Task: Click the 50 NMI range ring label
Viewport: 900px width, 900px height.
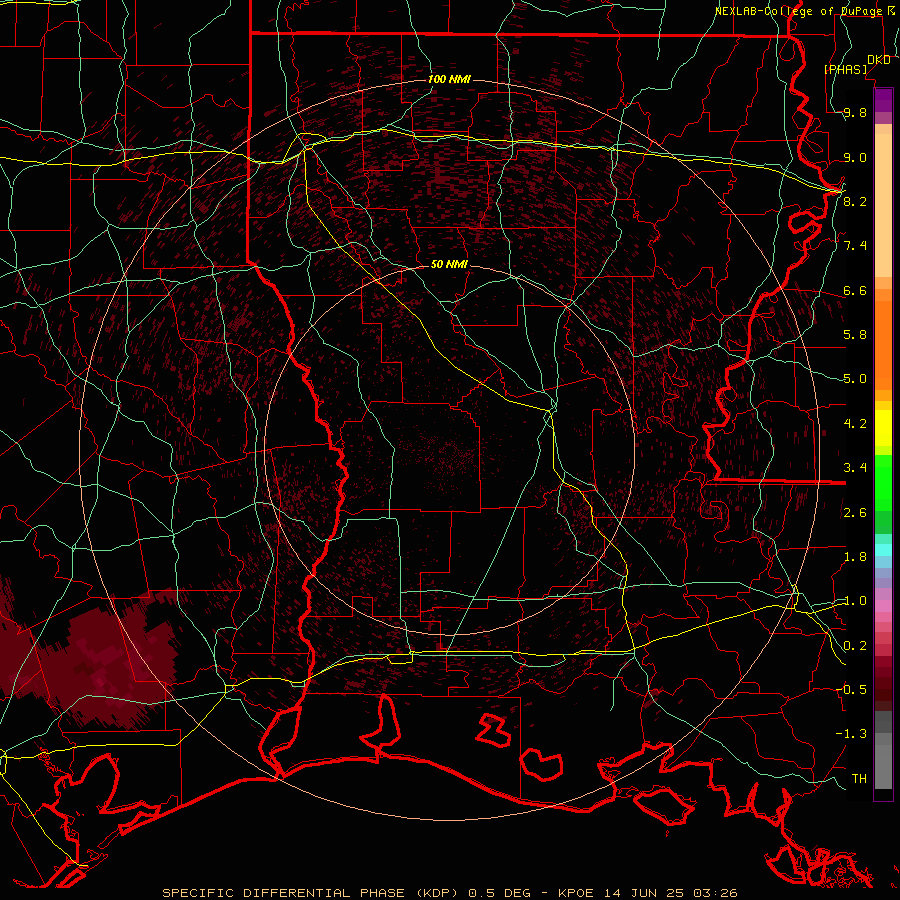Action: [x=449, y=264]
